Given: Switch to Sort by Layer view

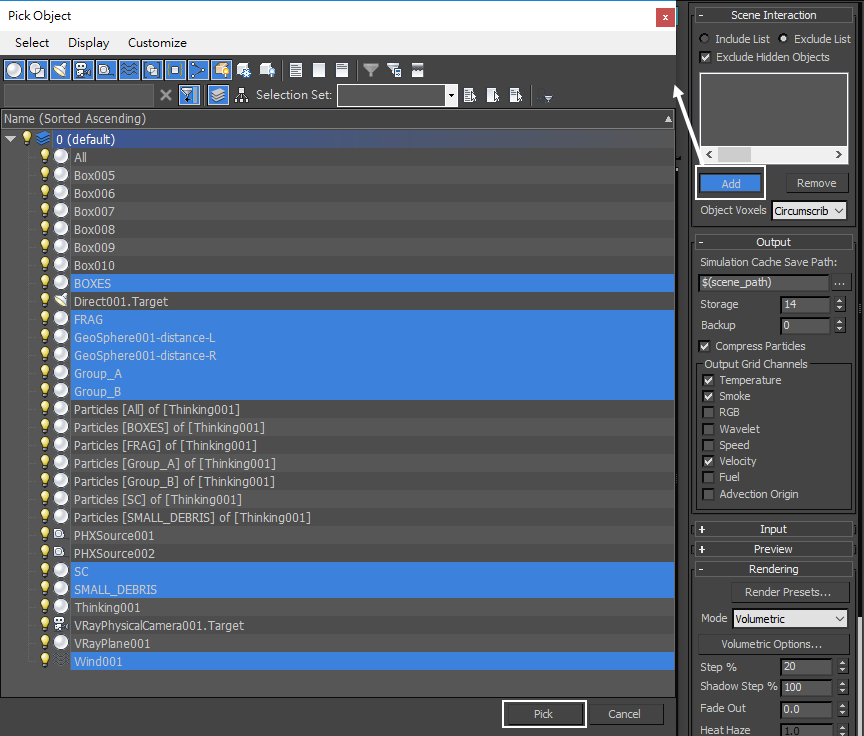Looking at the screenshot, I should point(218,95).
